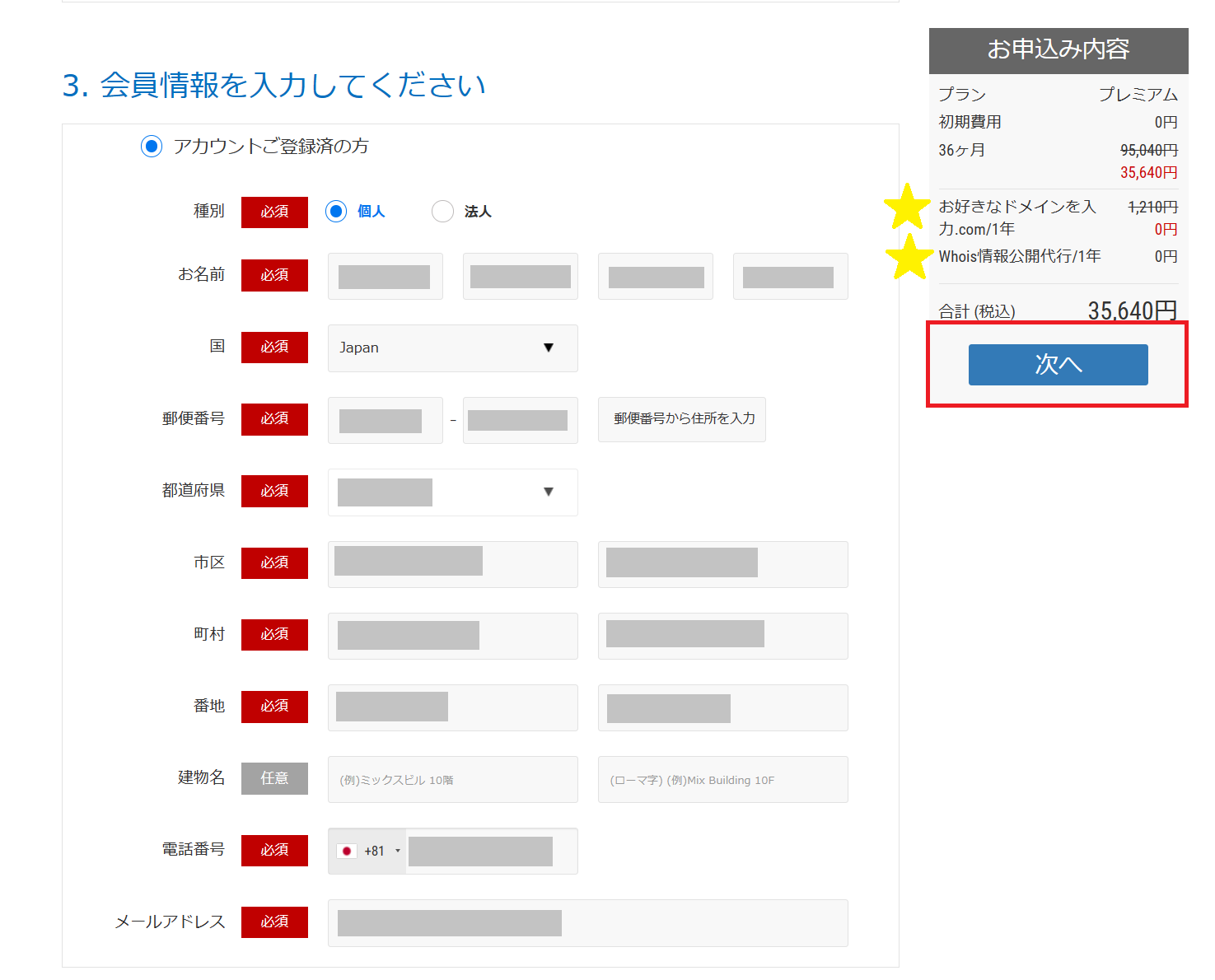Click yellow star beside Whois line

pyautogui.click(x=909, y=257)
